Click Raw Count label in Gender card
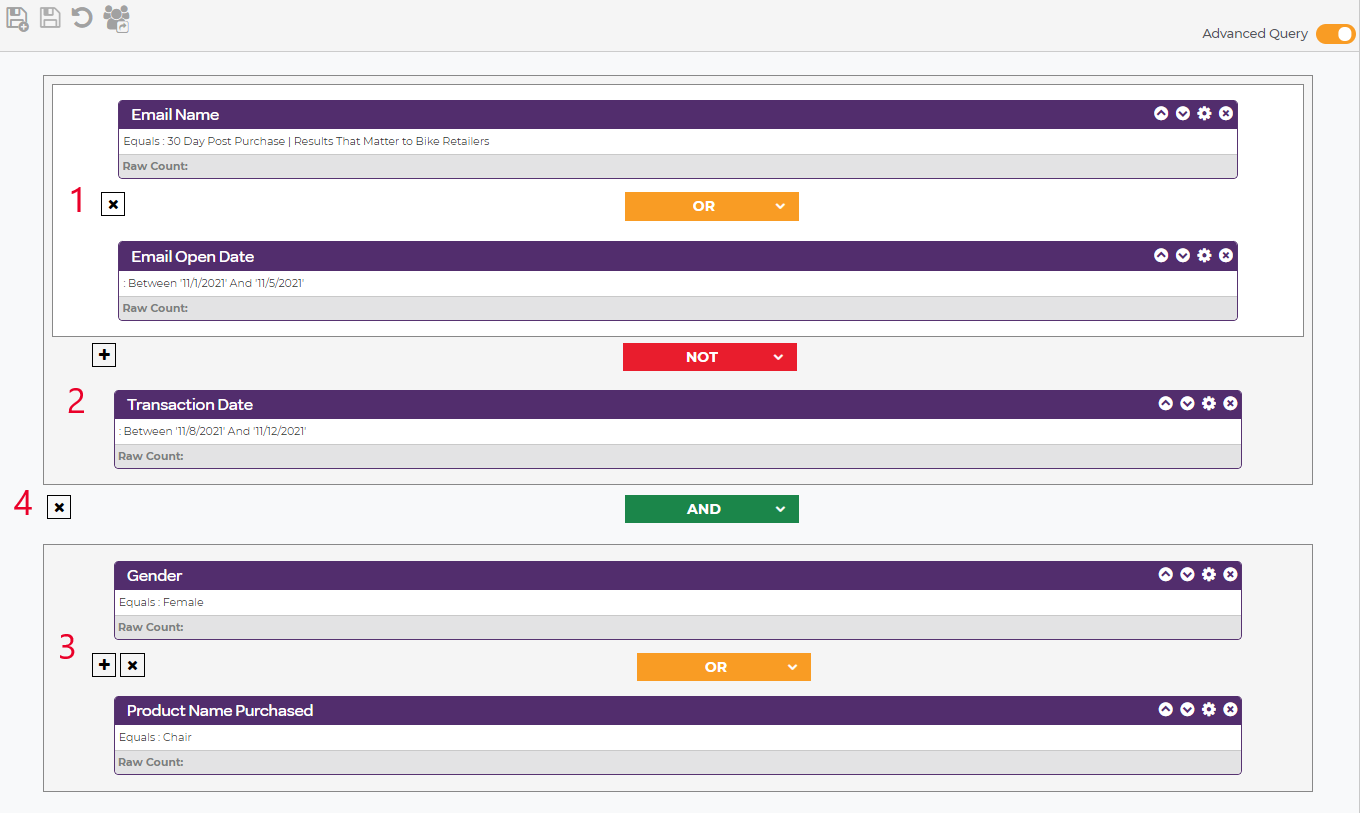Image resolution: width=1360 pixels, height=813 pixels. click(x=151, y=627)
